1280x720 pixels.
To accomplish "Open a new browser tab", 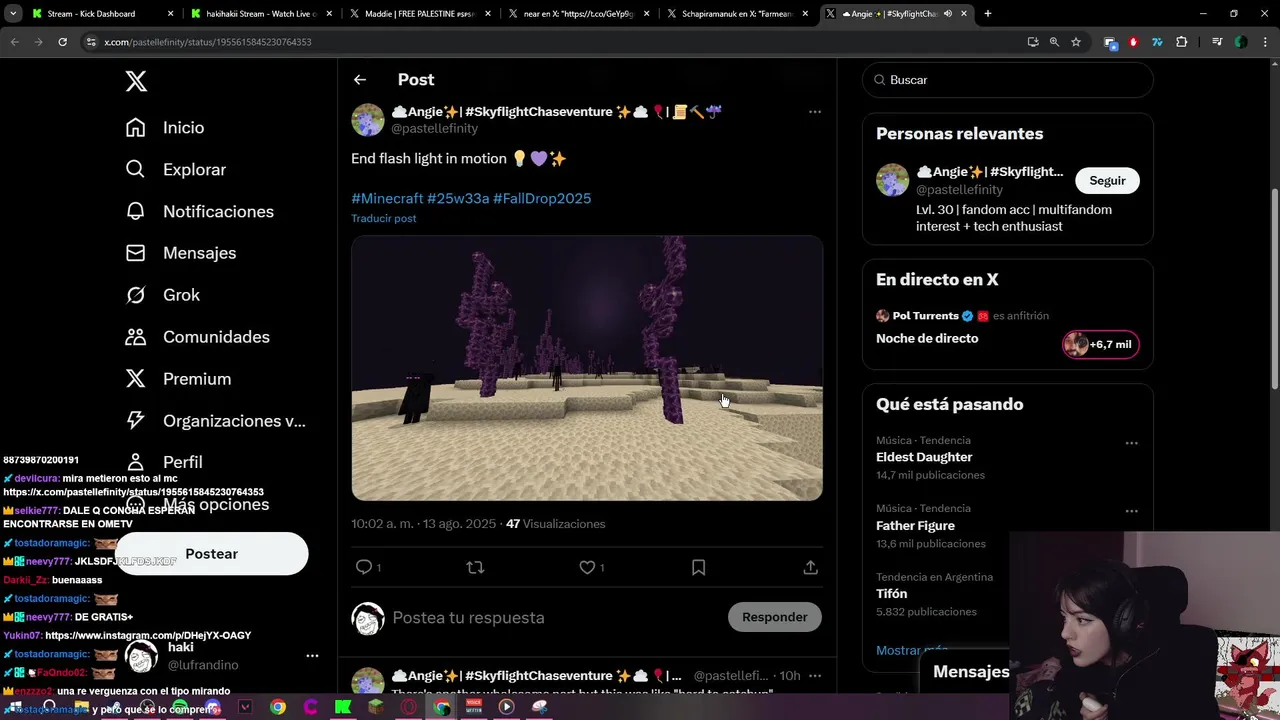I will point(988,14).
